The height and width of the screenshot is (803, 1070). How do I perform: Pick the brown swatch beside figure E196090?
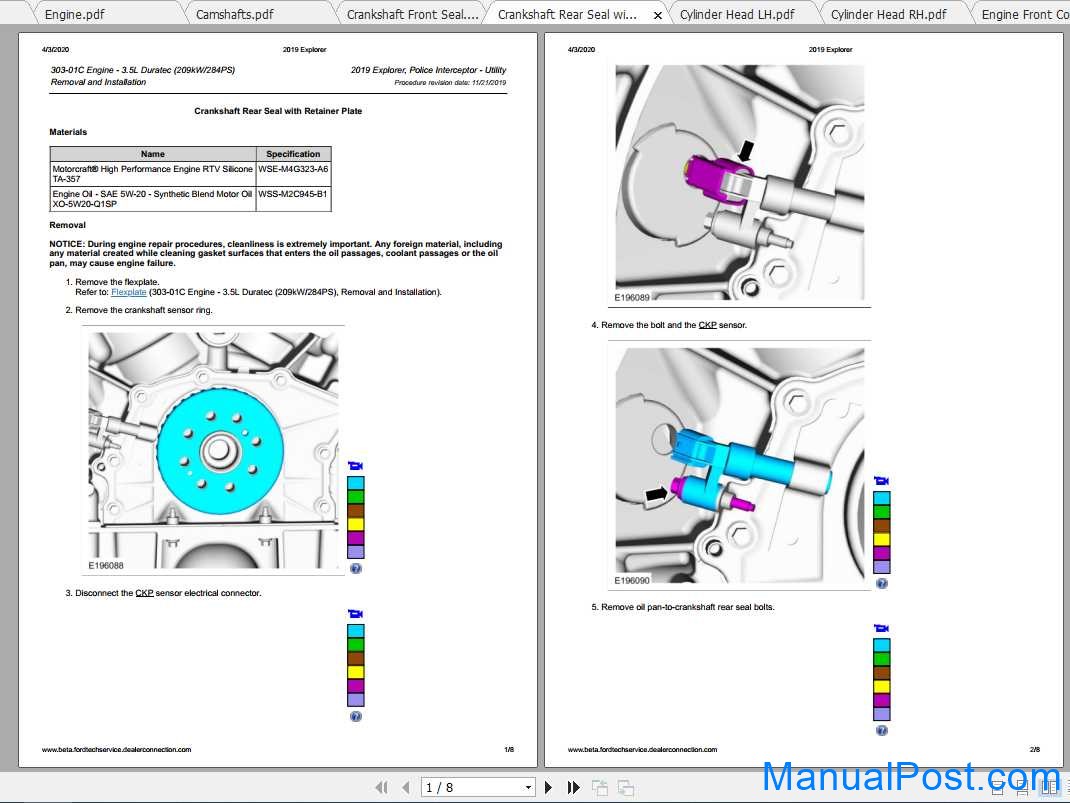(882, 526)
